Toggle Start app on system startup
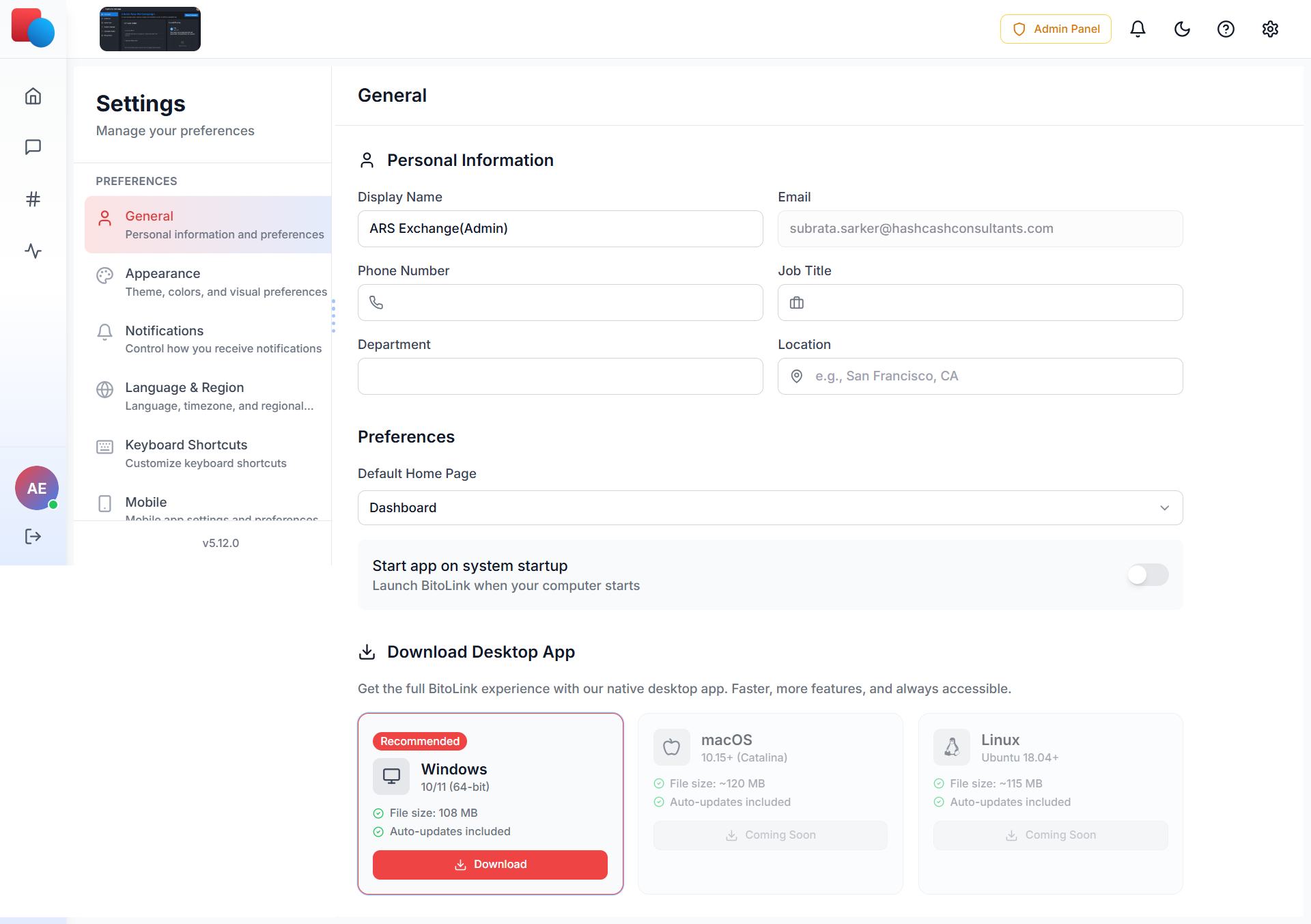 tap(1148, 575)
